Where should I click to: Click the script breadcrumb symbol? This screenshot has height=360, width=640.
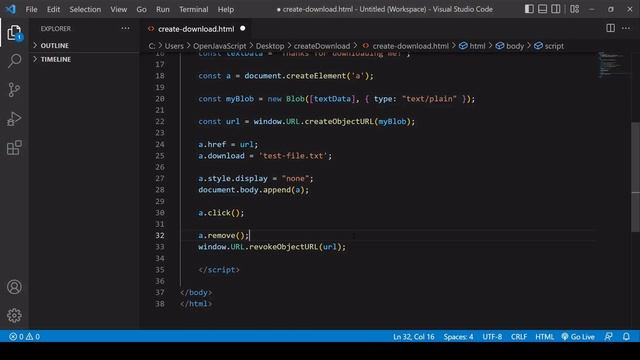pyautogui.click(x=549, y=46)
